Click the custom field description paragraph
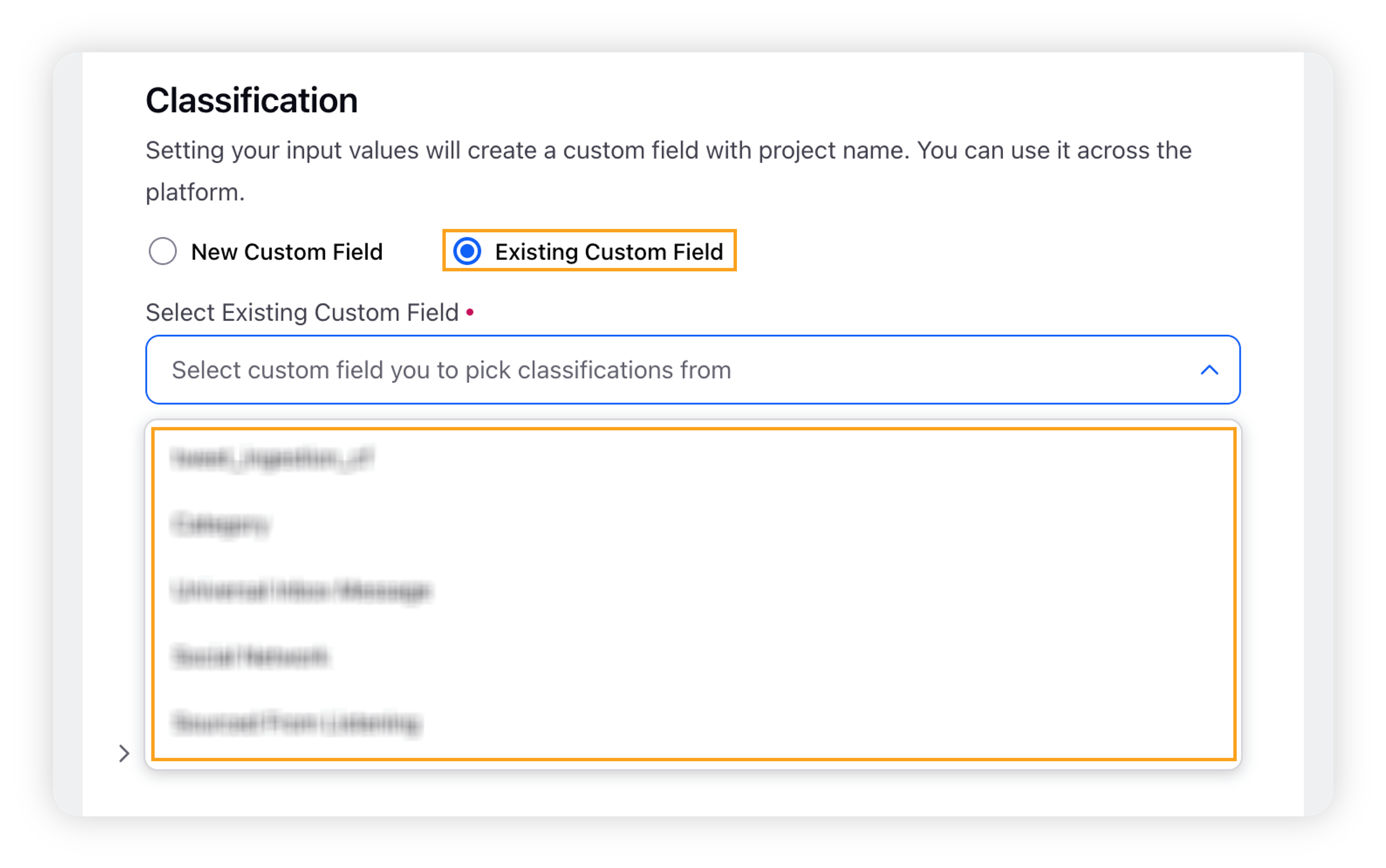The width and height of the screenshot is (1386, 868). pos(669,171)
